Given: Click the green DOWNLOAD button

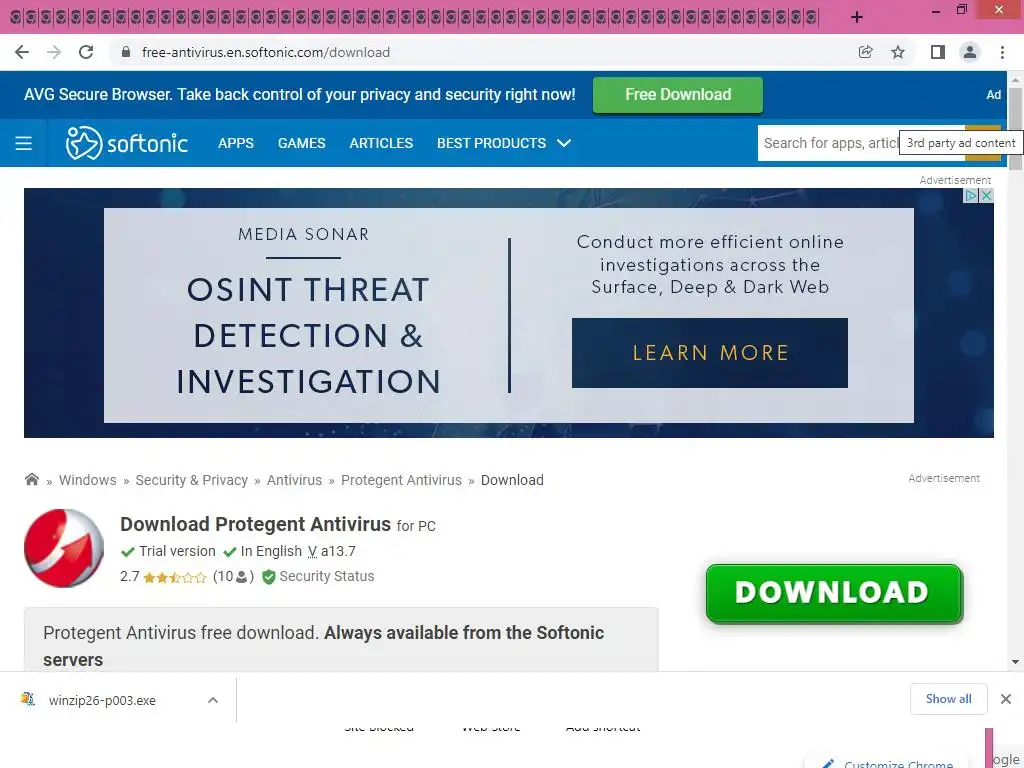Looking at the screenshot, I should (x=834, y=593).
